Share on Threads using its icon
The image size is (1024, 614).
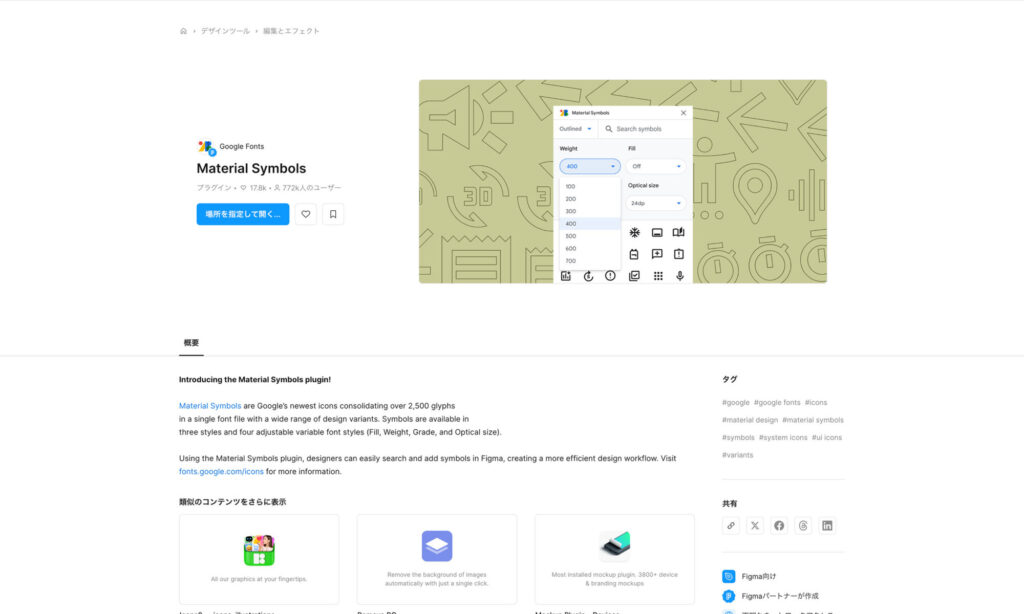coord(803,526)
